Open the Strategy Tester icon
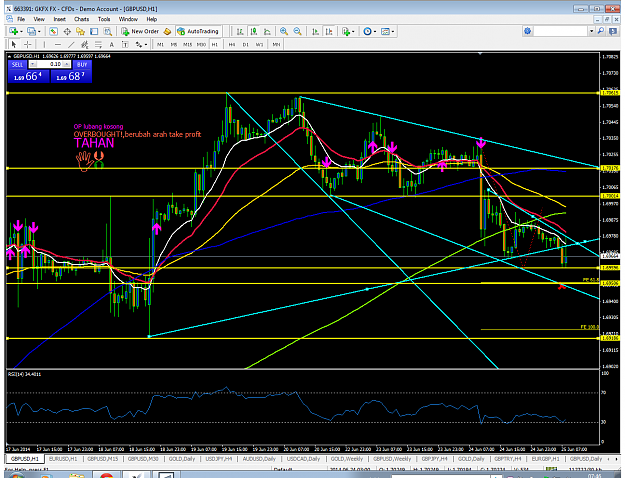The height and width of the screenshot is (478, 625). pos(108,31)
